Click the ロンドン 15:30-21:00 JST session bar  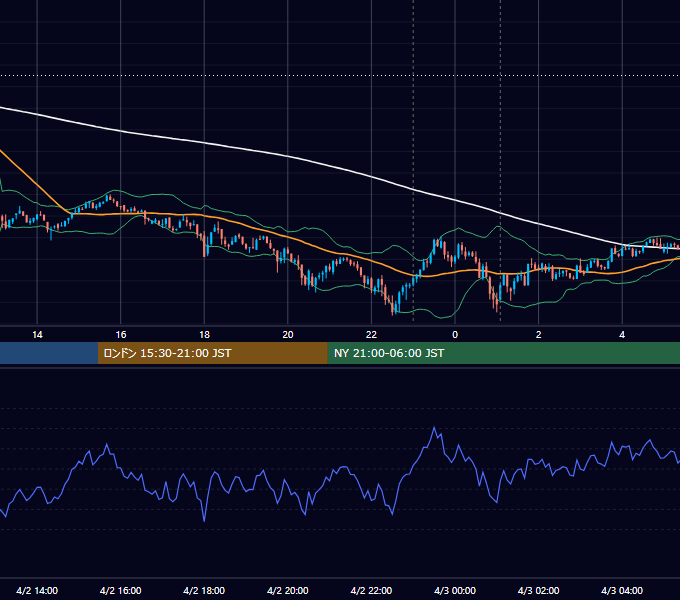click(x=212, y=353)
